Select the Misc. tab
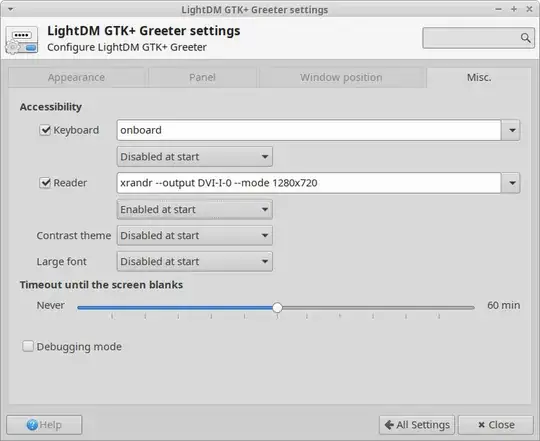The image size is (540, 441). 479,77
